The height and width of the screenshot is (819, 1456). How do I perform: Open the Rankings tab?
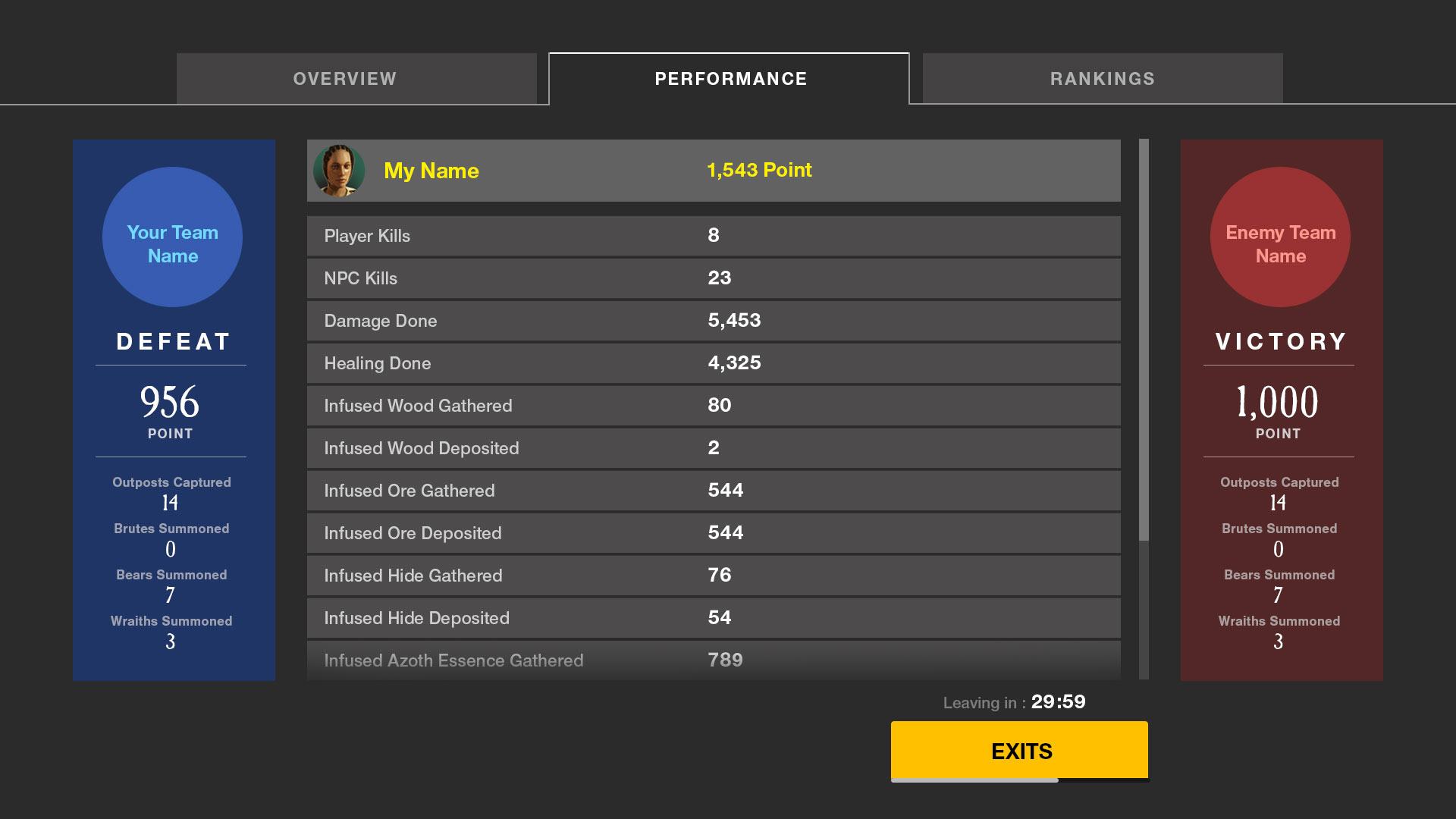(x=1103, y=78)
